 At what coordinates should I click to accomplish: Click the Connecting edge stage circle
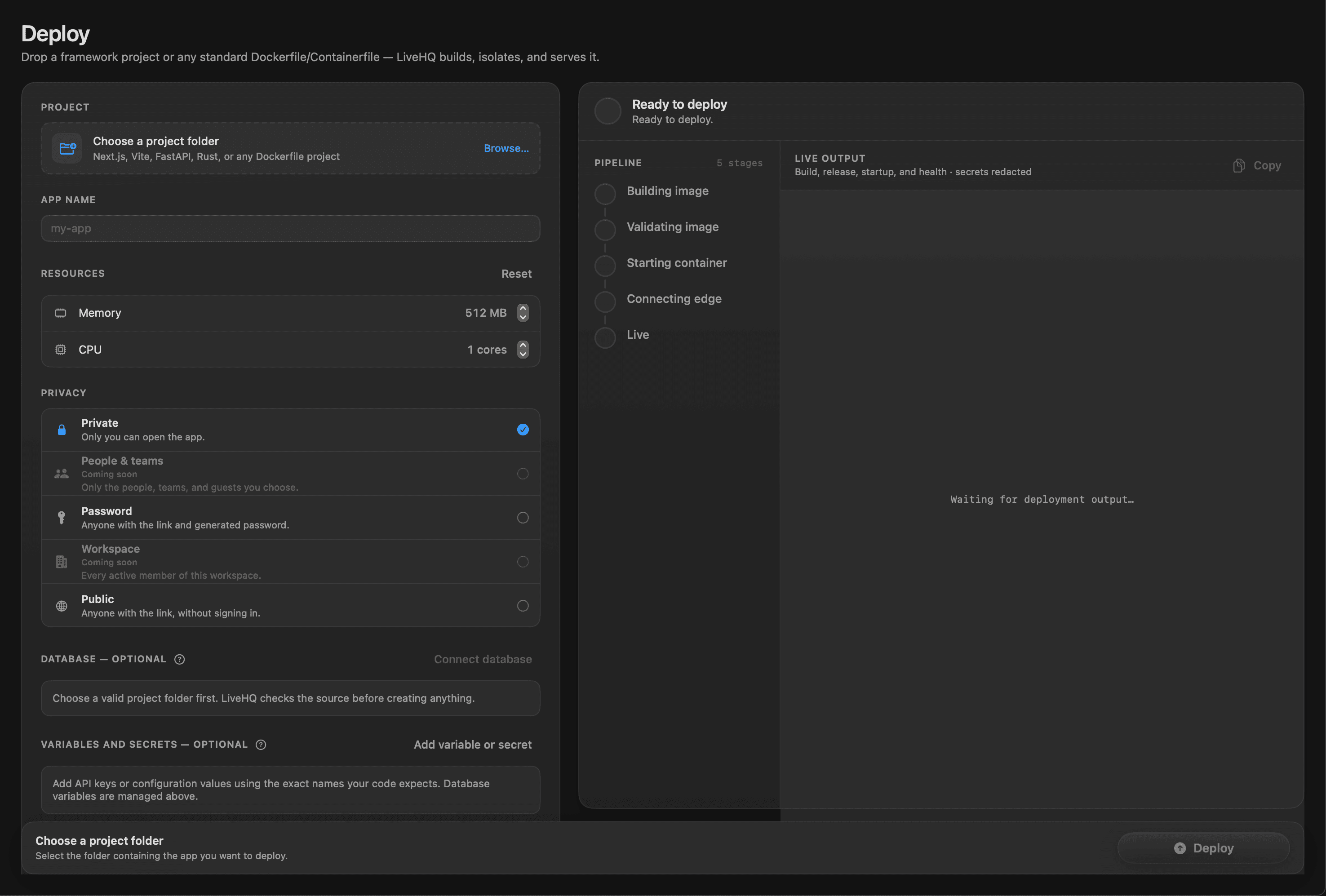605,302
